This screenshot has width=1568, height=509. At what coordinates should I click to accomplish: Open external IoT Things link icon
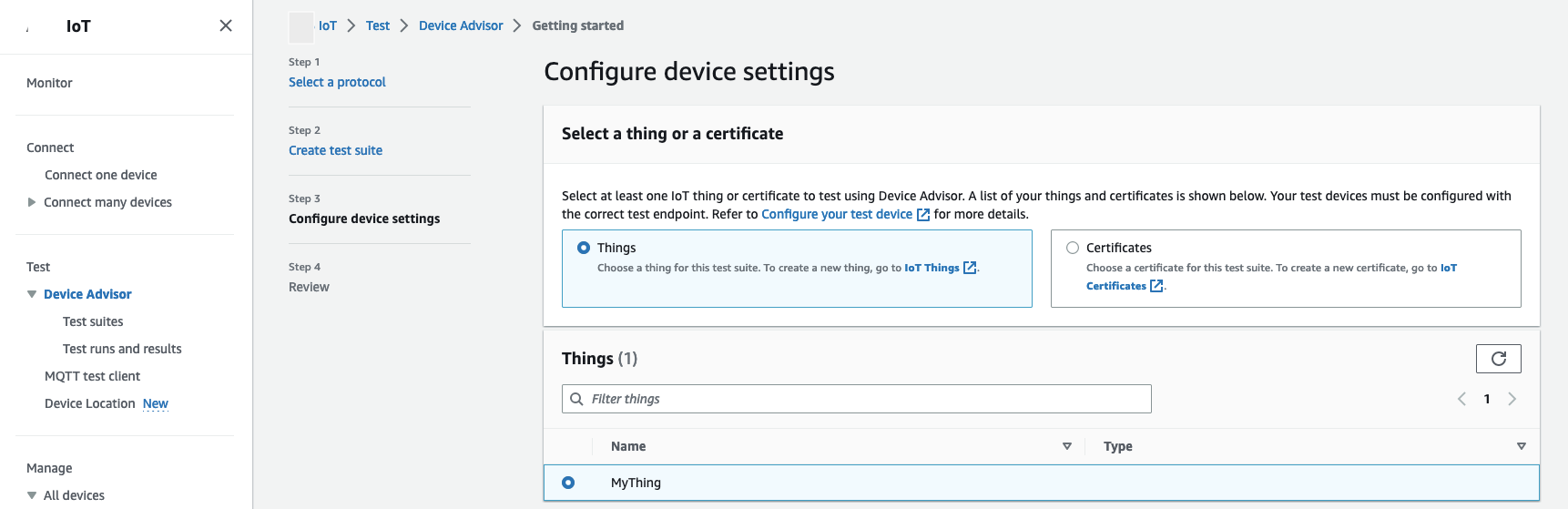pos(970,268)
